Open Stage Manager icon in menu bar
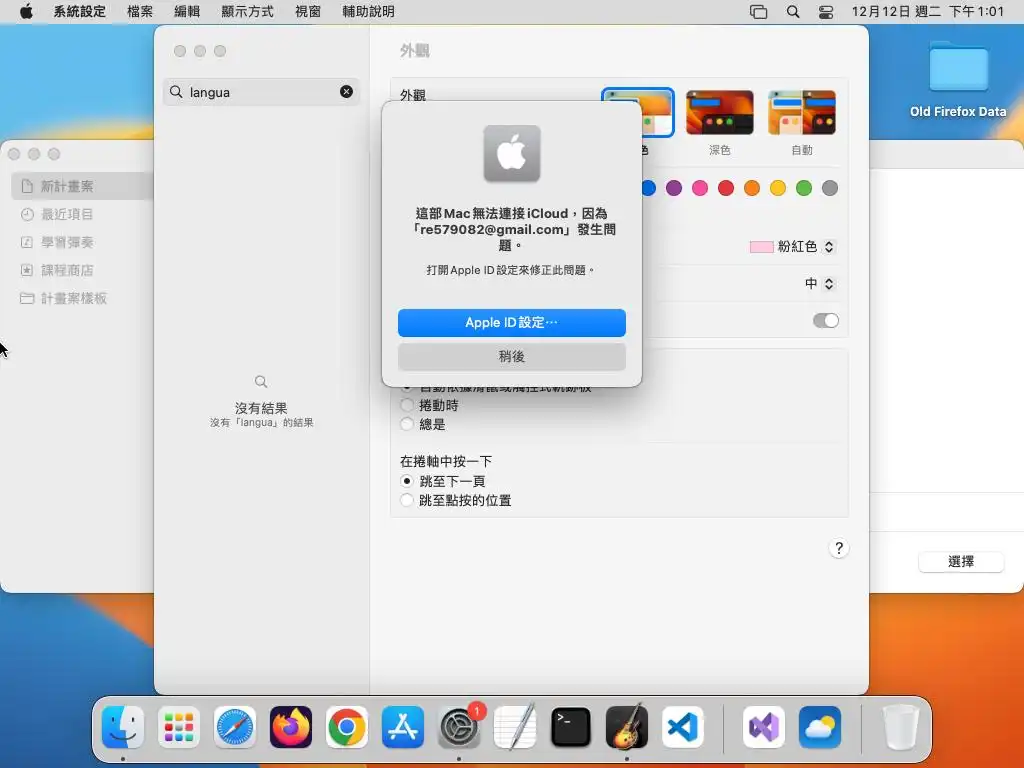1024x768 pixels. 758,12
